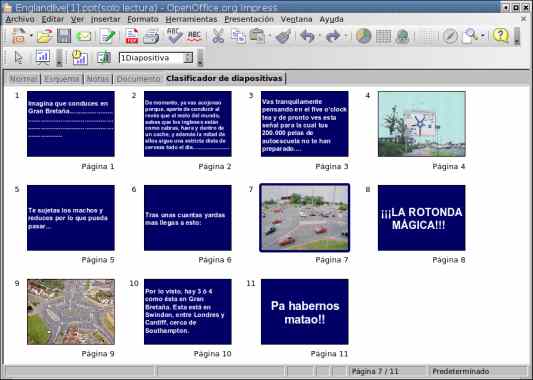Select slide 8 'LA ROTONDA MÁGICA' thumbnail
The image size is (533, 380).
pos(422,218)
